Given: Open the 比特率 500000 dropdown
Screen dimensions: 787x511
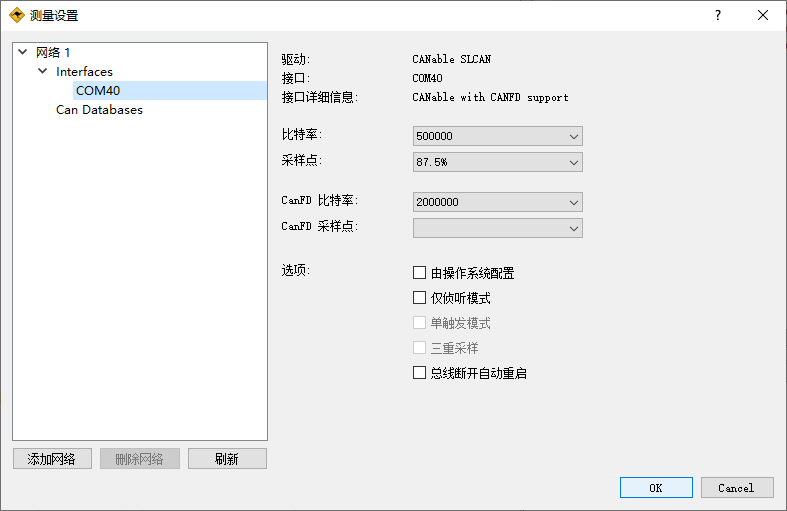Looking at the screenshot, I should [497, 136].
